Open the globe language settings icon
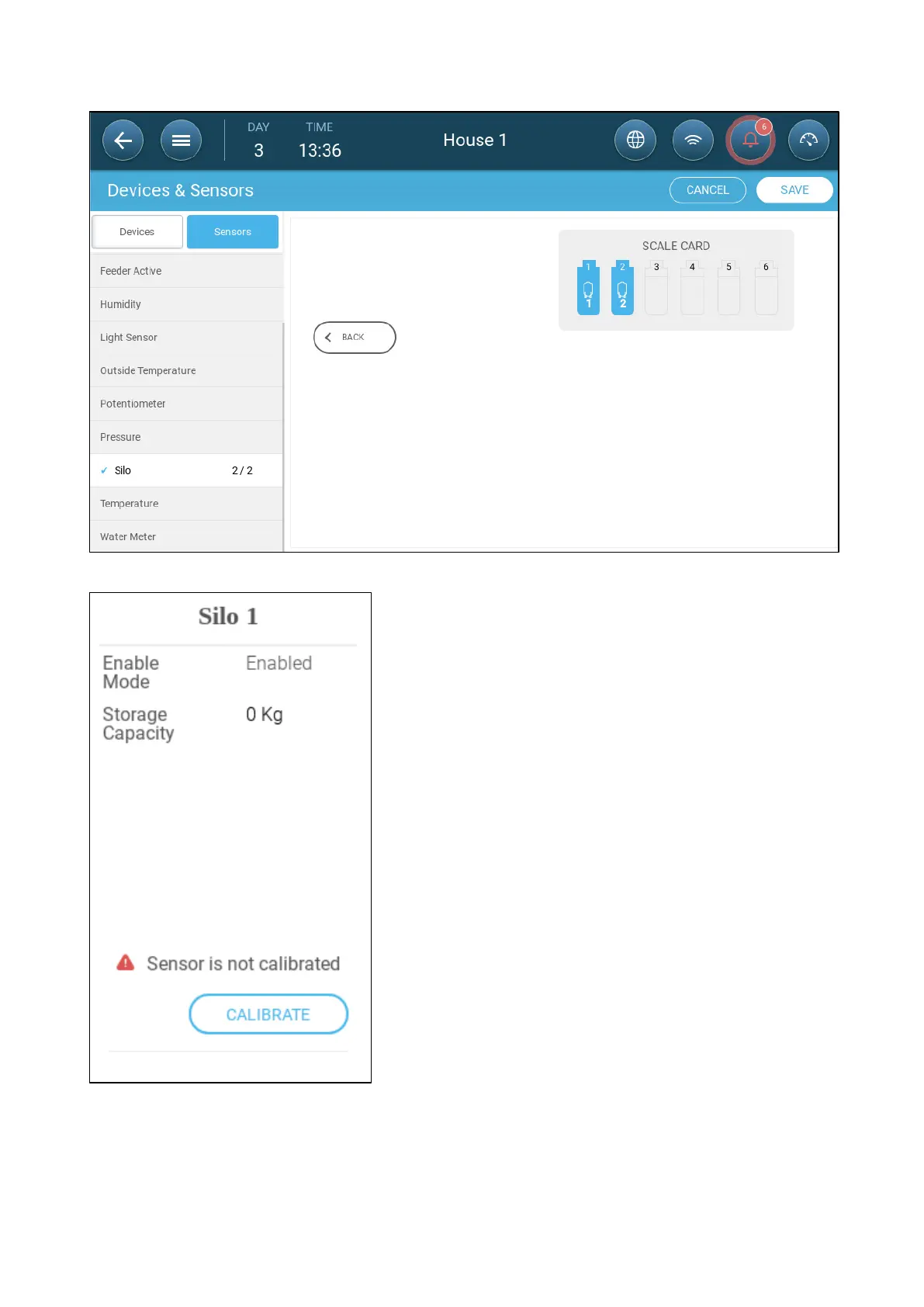924x1307 pixels. (635, 140)
